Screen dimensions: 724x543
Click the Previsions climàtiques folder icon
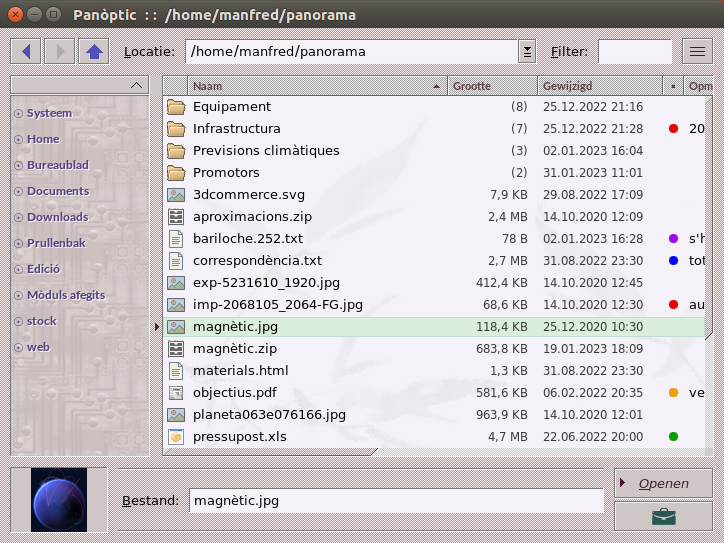[x=176, y=151]
